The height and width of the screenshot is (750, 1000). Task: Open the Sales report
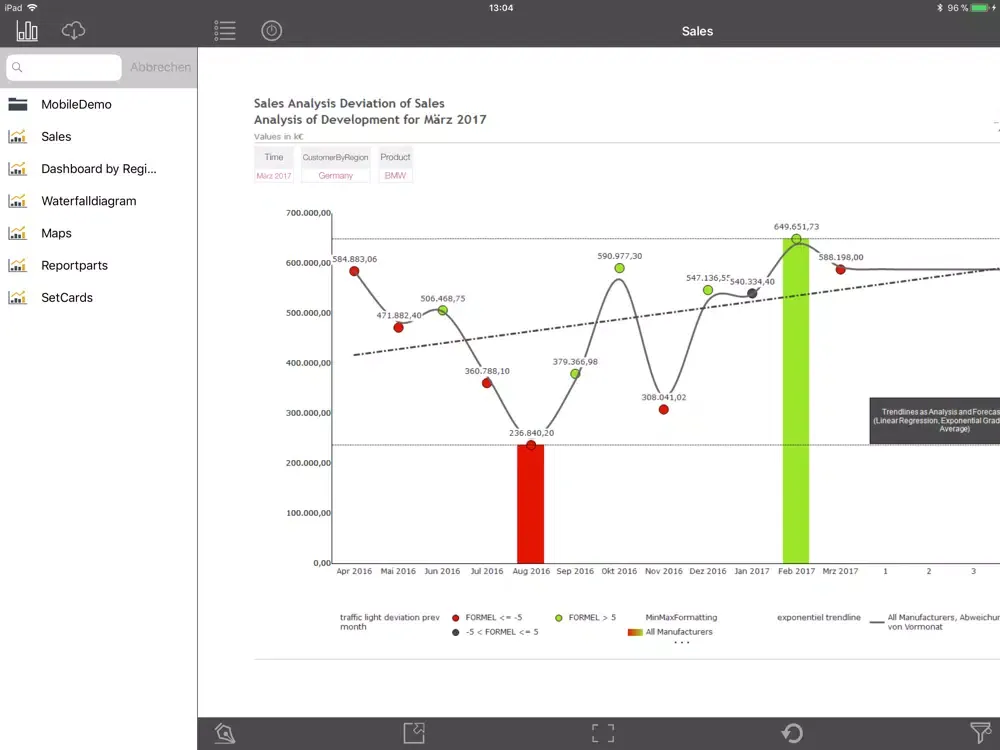(98, 136)
